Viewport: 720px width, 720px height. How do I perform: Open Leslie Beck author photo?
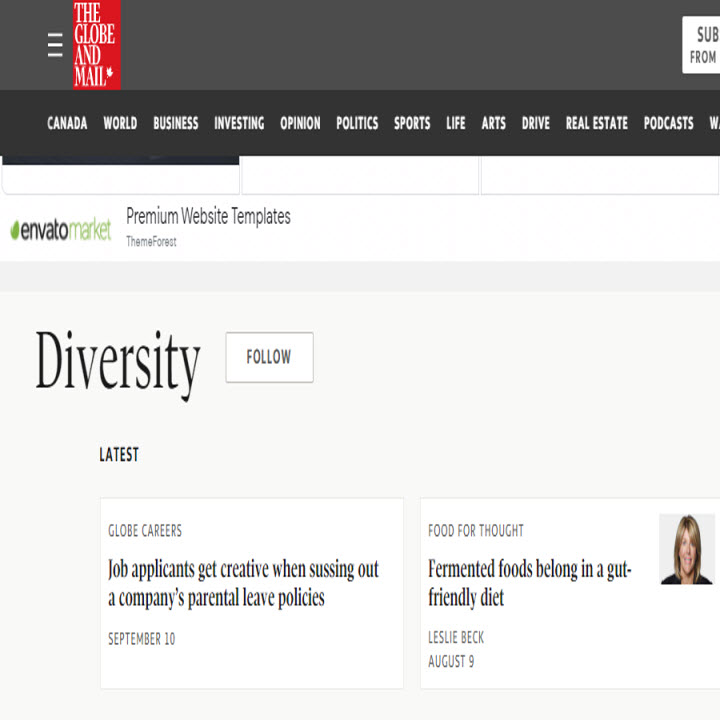[686, 549]
